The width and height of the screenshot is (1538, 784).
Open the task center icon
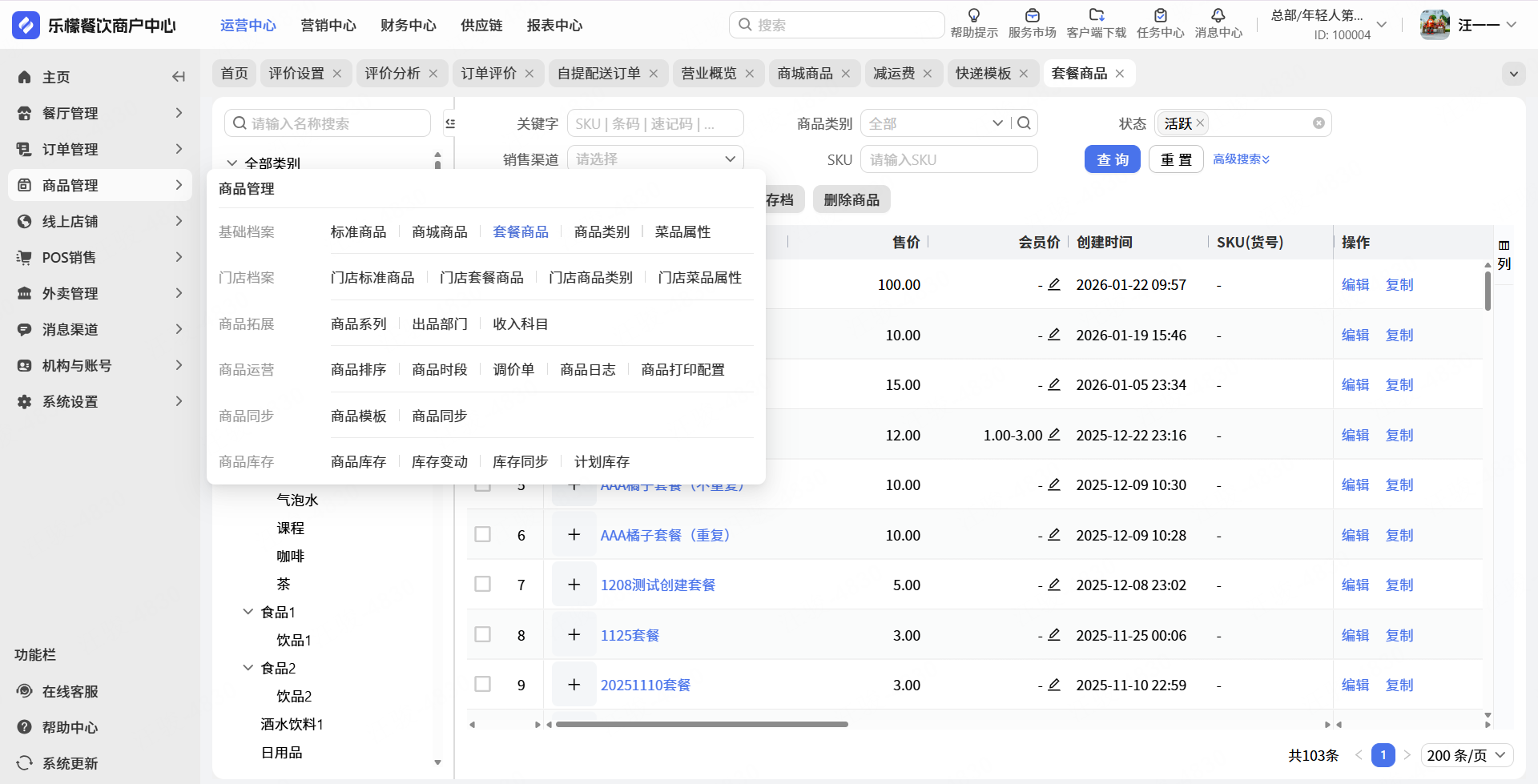[x=1160, y=15]
